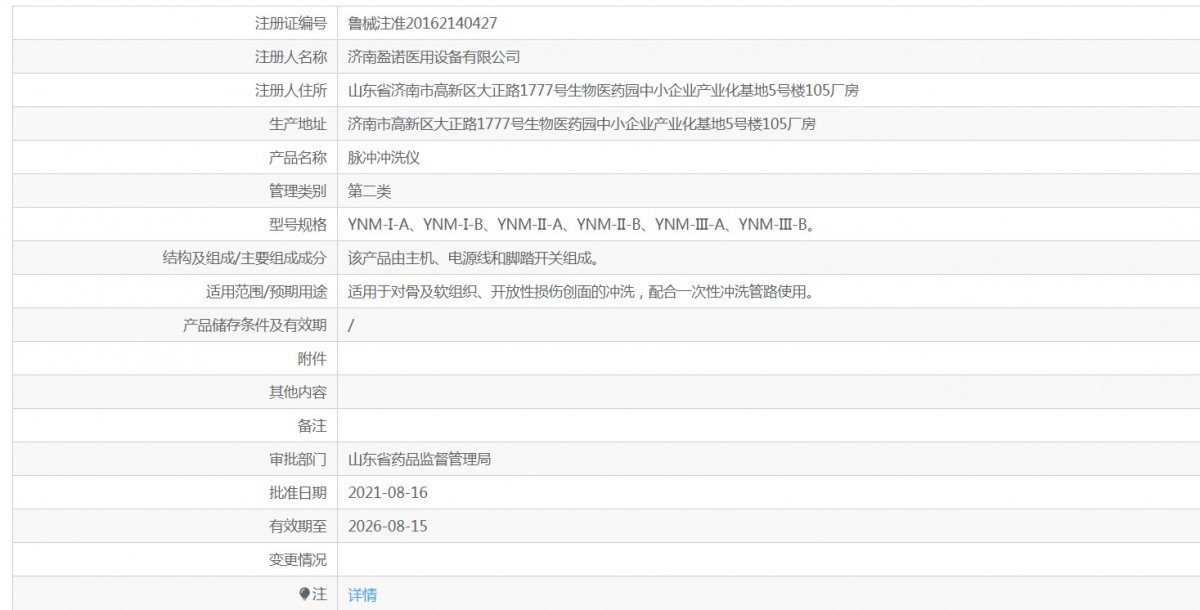1200x610 pixels.
Task: Click the 有效期至 label
Action: click(x=298, y=526)
